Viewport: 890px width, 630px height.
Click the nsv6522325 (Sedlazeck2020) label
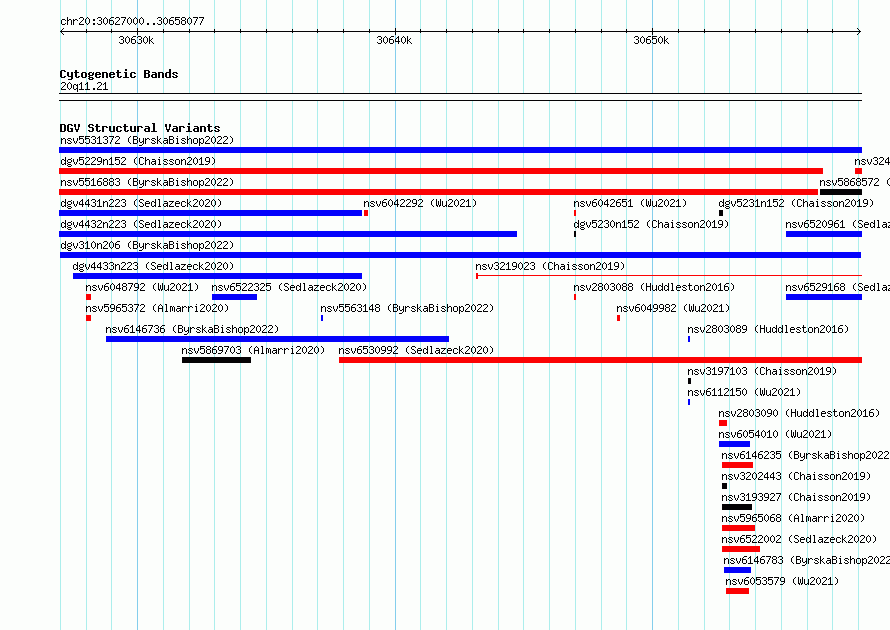coord(289,287)
